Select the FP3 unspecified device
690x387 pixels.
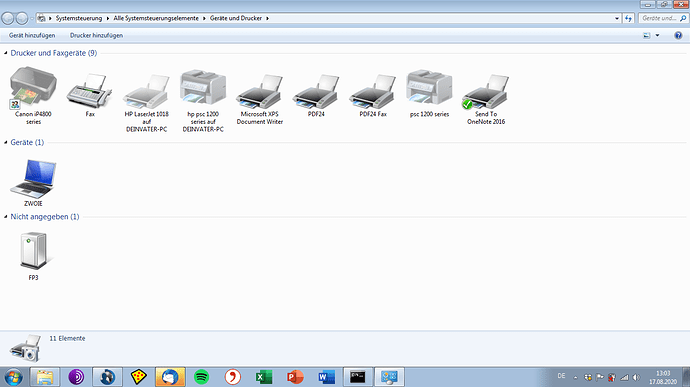pyautogui.click(x=33, y=256)
